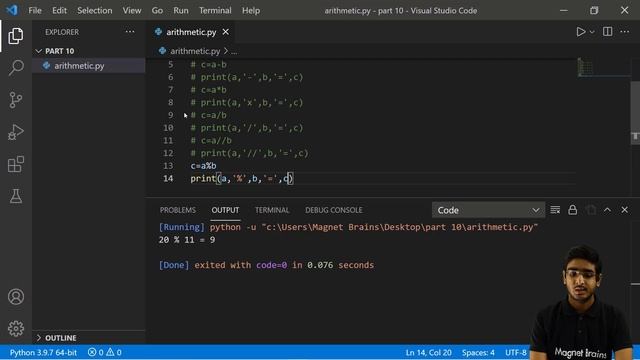Open editor more actions ellipsis

coord(624,32)
